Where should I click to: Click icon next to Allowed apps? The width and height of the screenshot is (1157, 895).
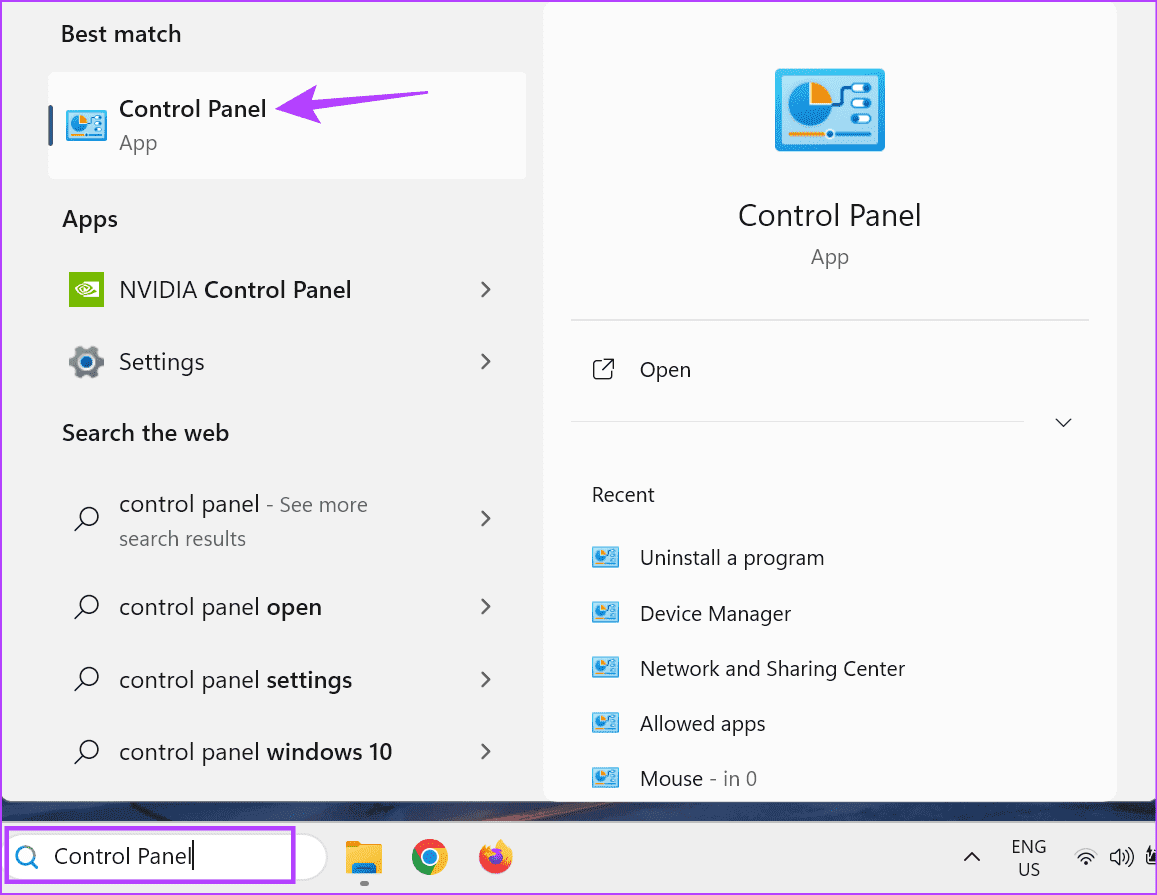click(x=605, y=723)
